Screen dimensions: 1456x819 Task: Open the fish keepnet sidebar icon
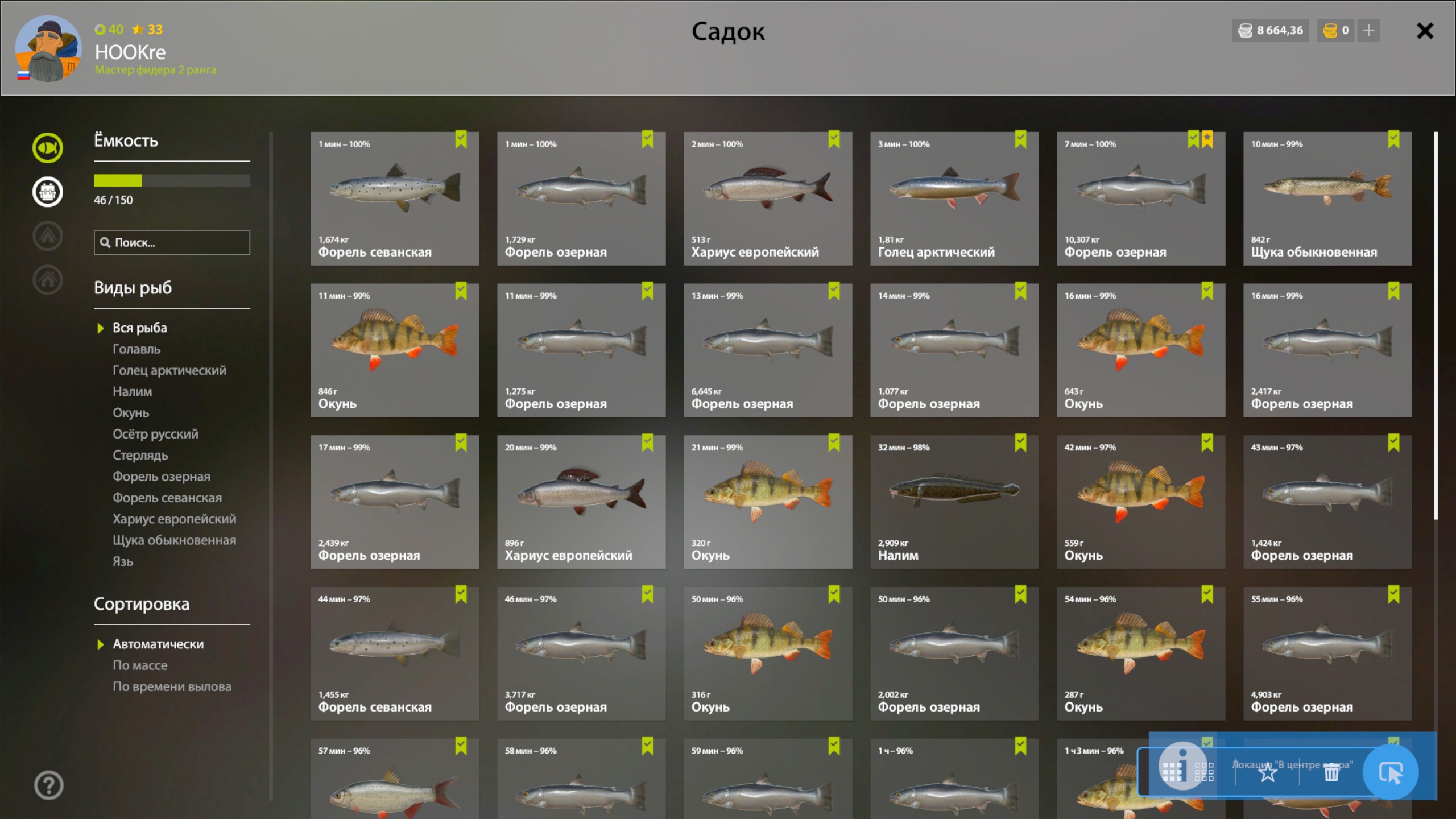coord(48,148)
